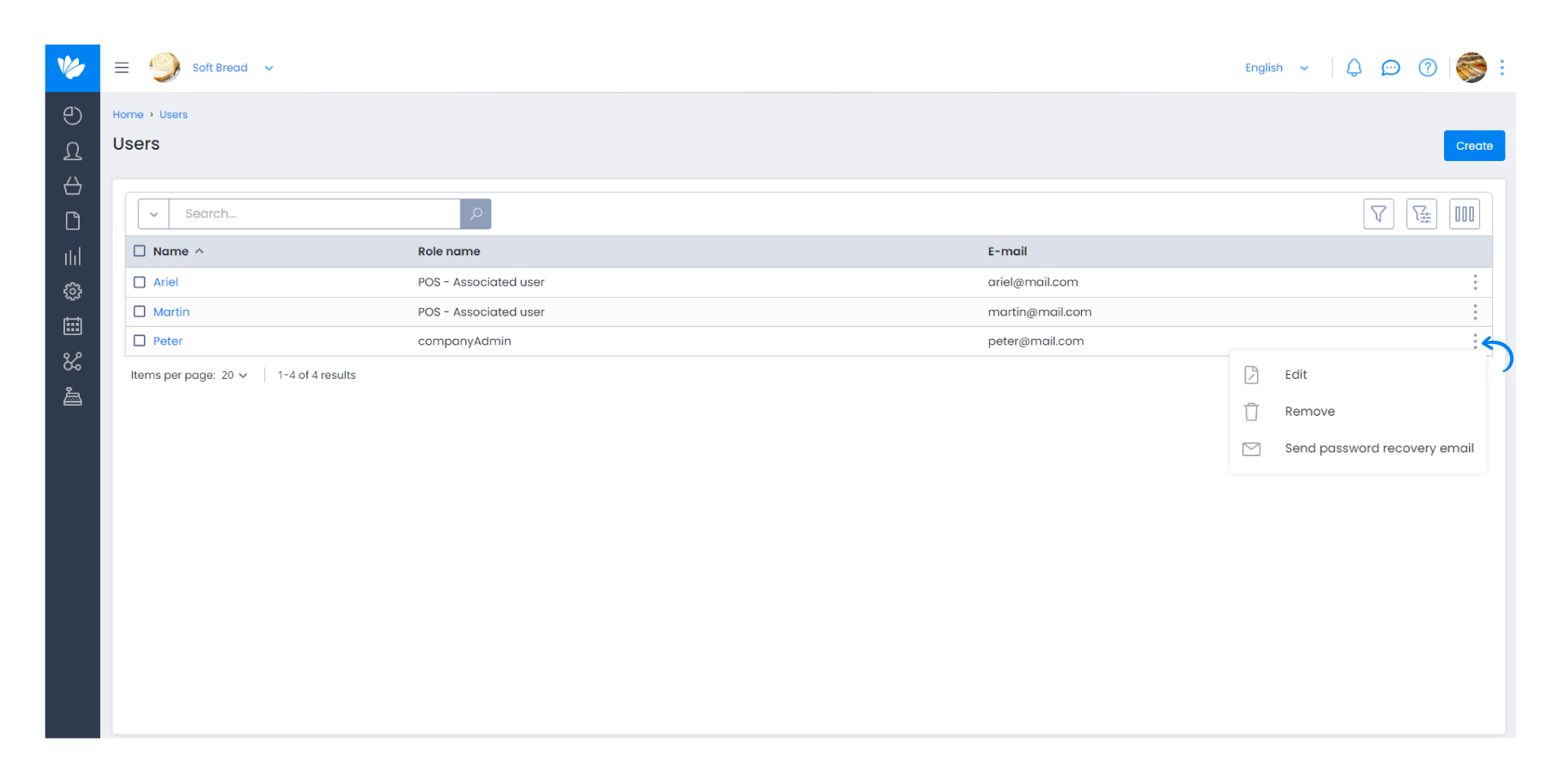Viewport: 1562px width, 784px height.
Task: Select Remove from the context menu
Action: [1310, 412]
